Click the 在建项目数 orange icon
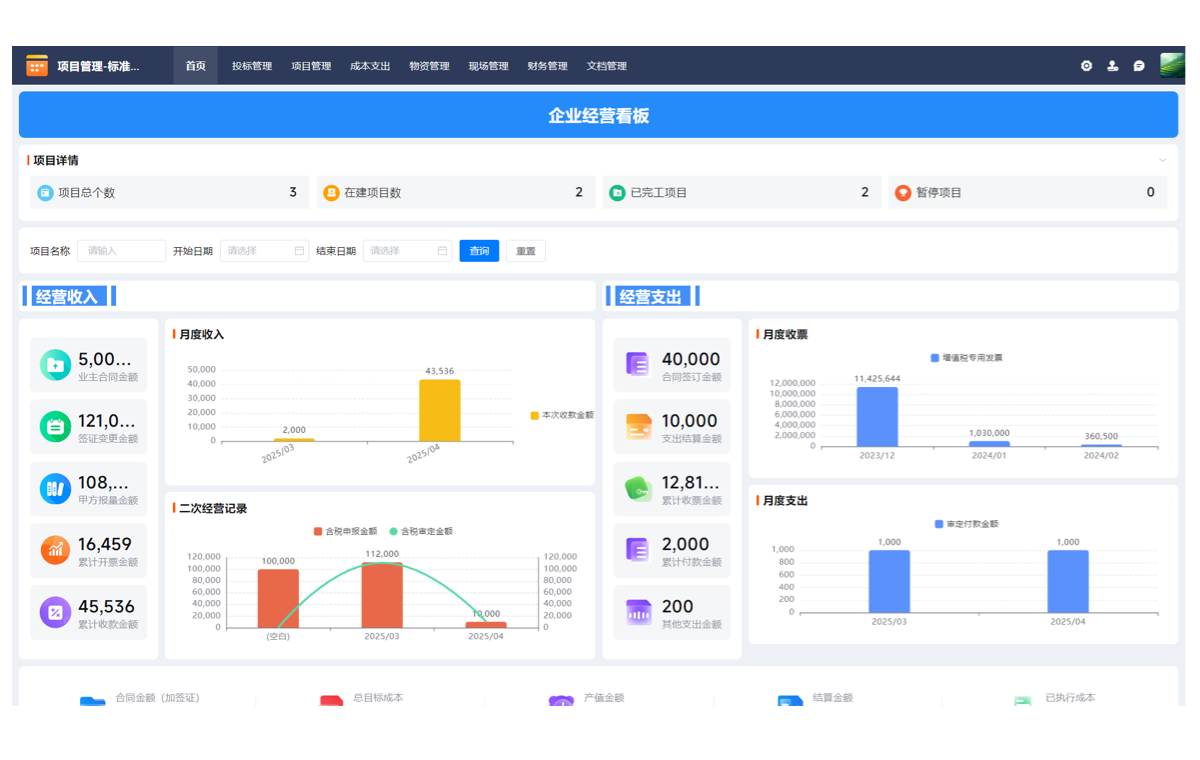Screen dimensions: 1200x760 (x=331, y=192)
